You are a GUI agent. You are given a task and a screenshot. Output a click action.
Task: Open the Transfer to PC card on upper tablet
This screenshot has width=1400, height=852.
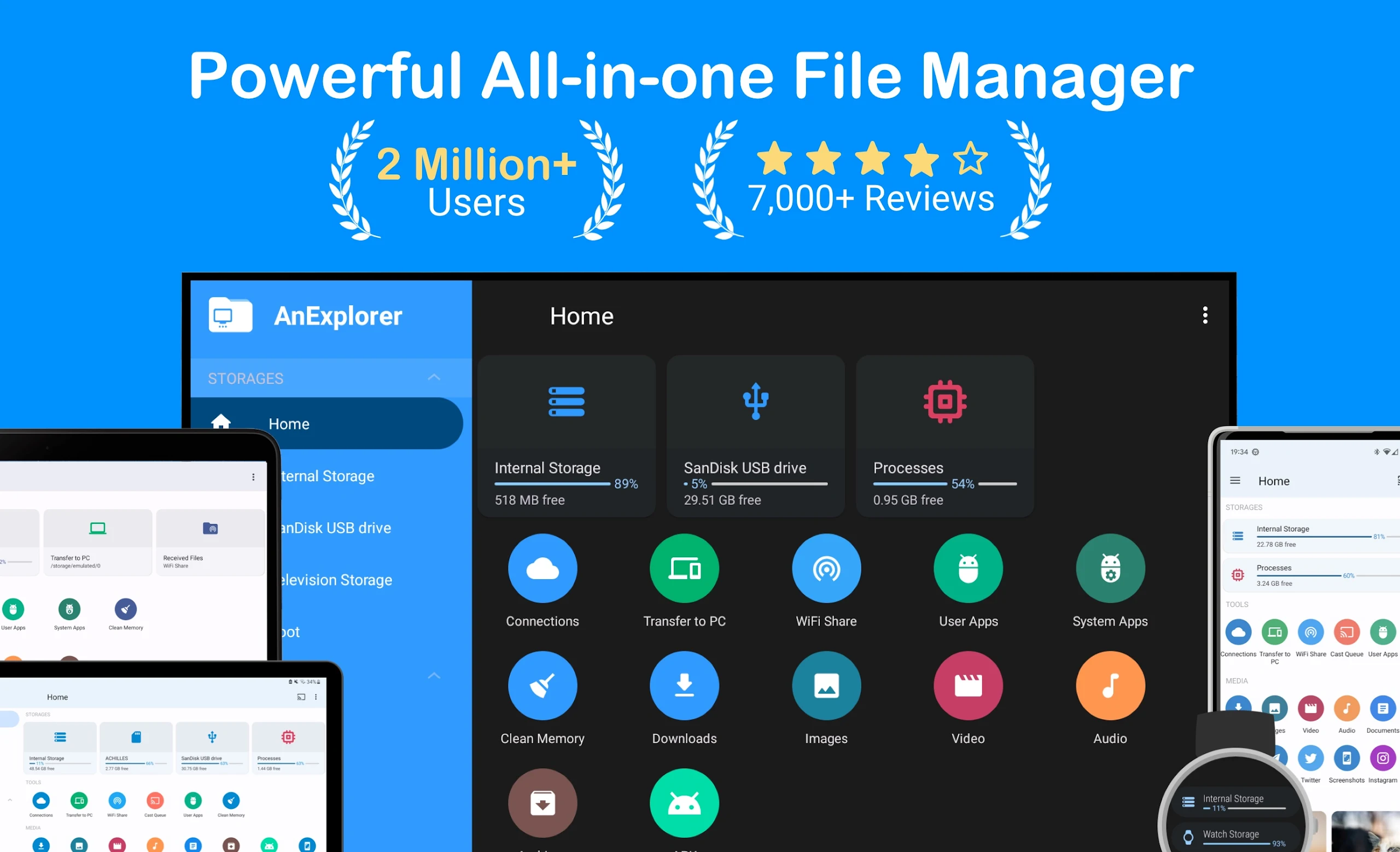[x=98, y=542]
